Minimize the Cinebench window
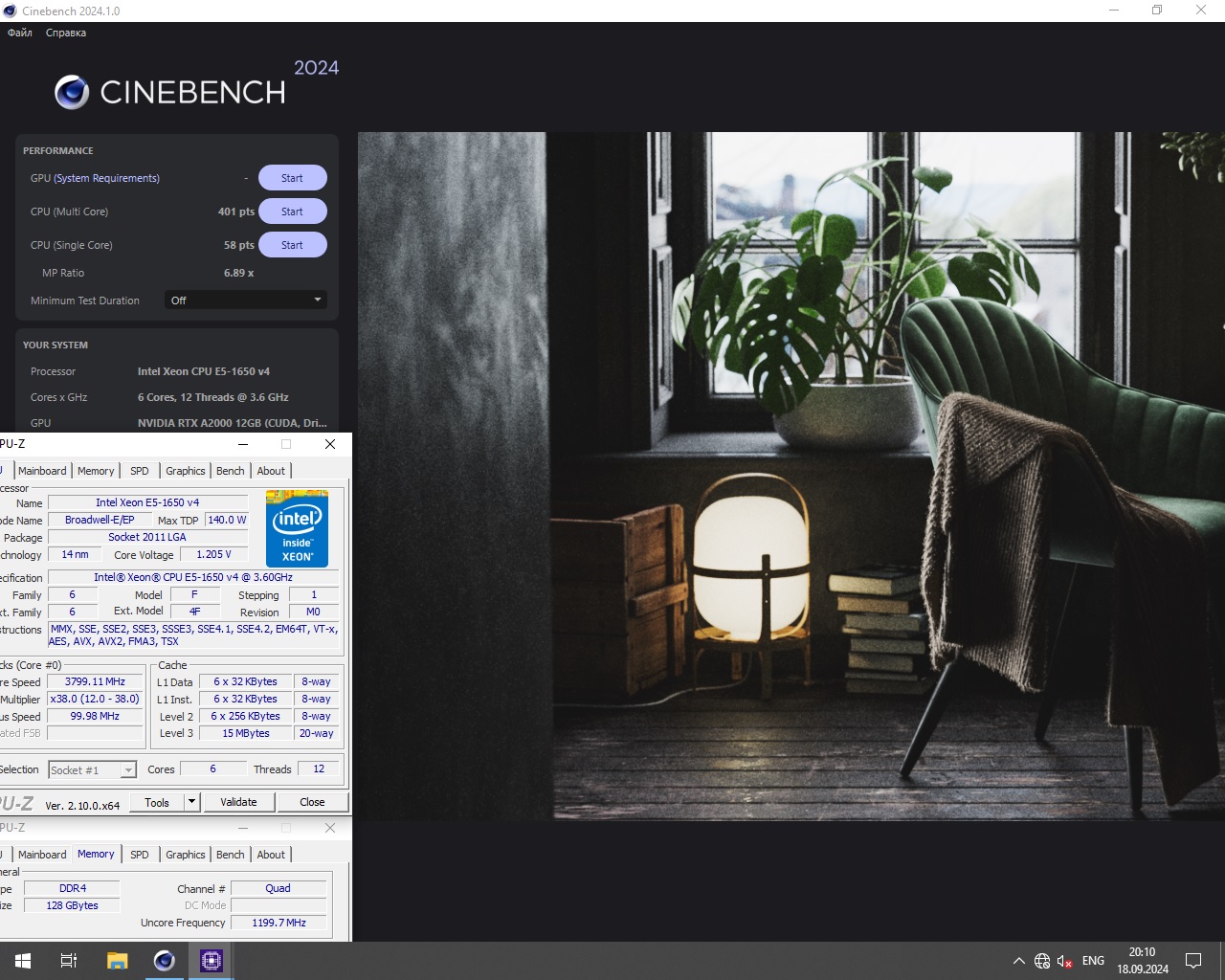 click(x=1114, y=11)
